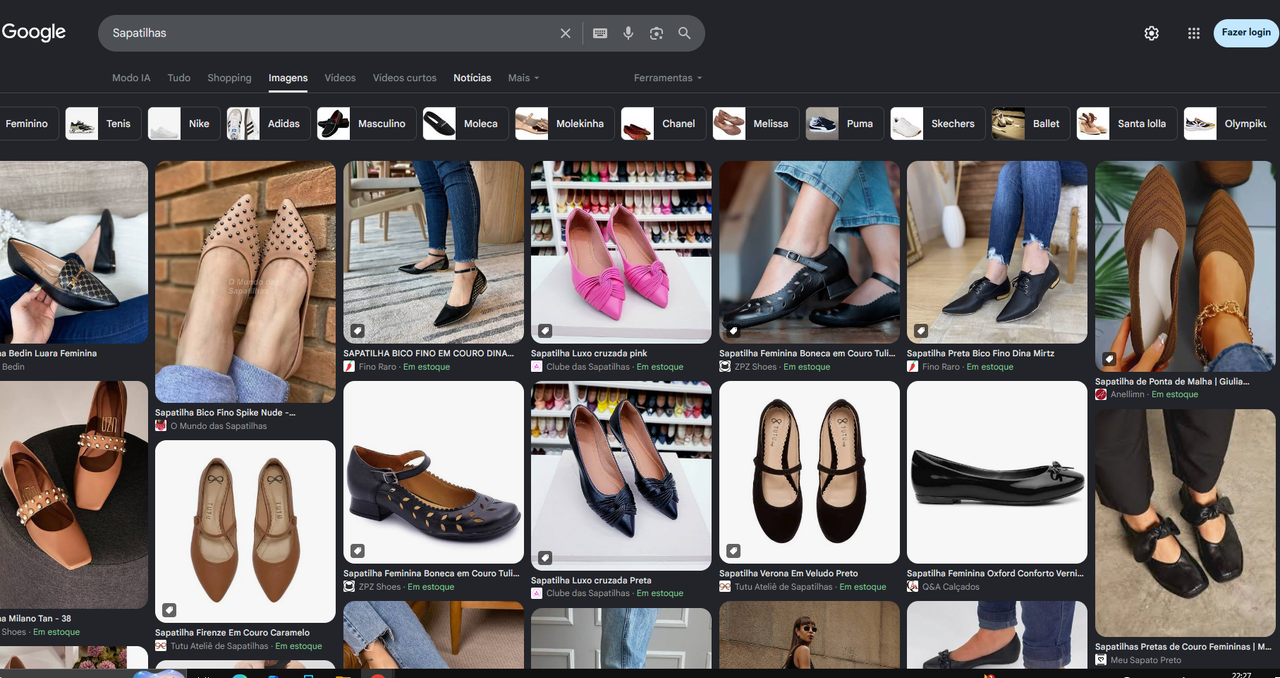Filter by Tenis chip
This screenshot has height=678, width=1280.
(103, 124)
